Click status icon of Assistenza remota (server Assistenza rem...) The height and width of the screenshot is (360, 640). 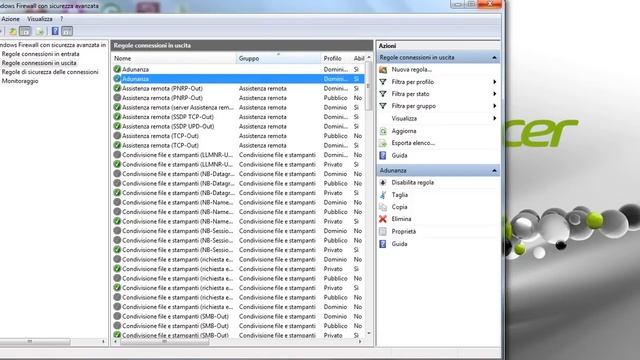117,107
